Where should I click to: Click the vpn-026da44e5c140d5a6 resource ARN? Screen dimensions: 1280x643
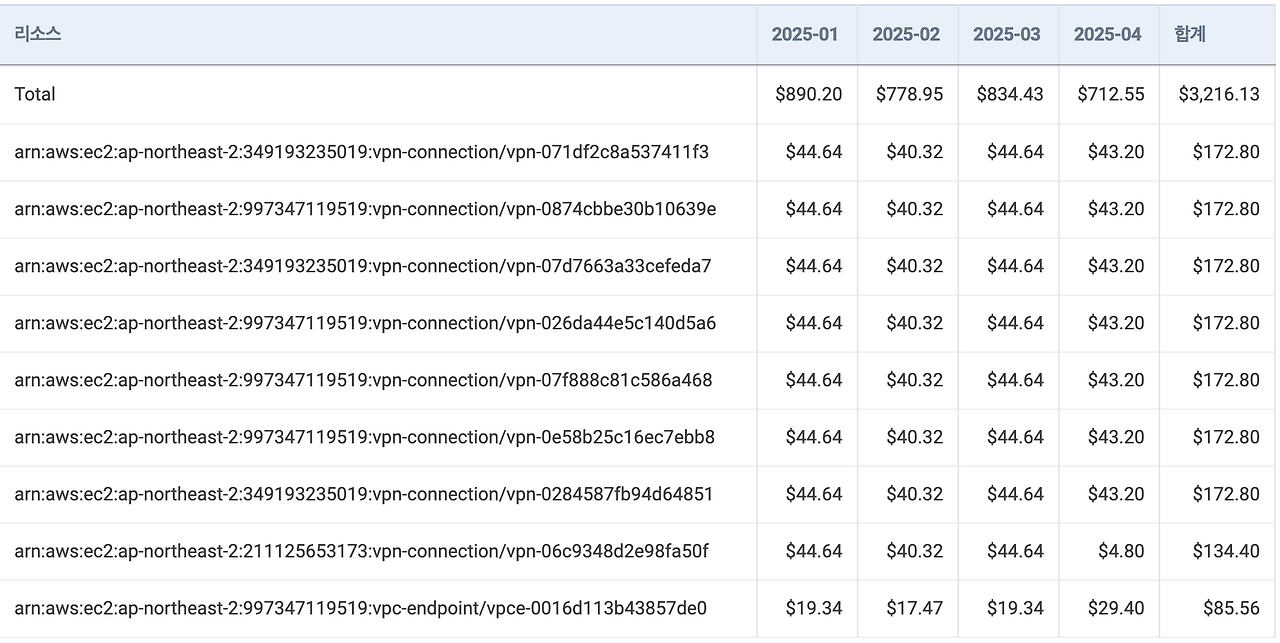(365, 323)
